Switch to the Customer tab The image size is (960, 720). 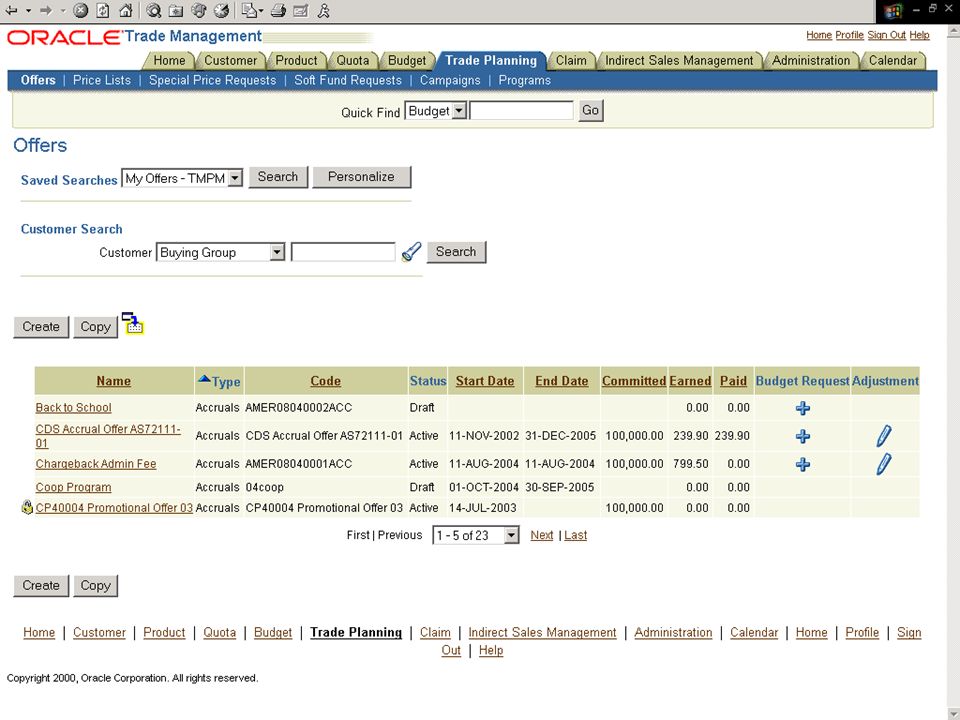[230, 60]
